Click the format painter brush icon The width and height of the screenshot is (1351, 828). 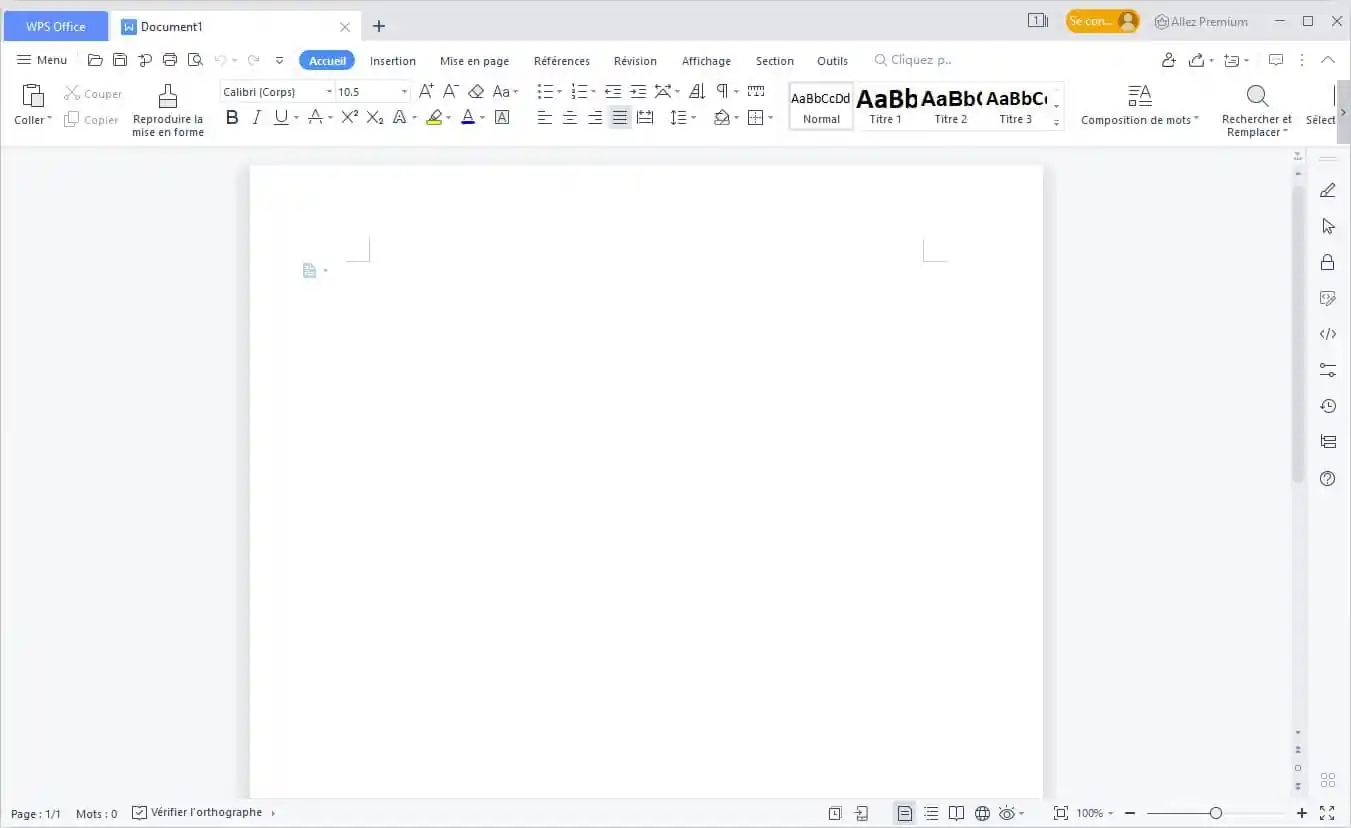(x=168, y=96)
